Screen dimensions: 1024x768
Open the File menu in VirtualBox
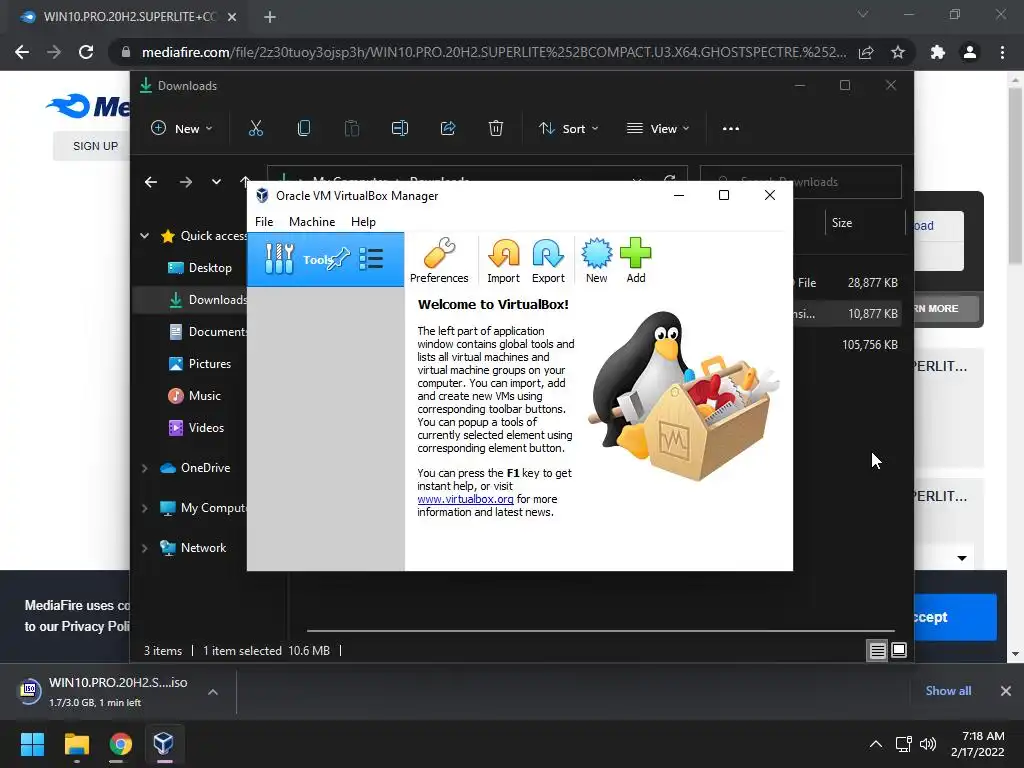tap(264, 221)
